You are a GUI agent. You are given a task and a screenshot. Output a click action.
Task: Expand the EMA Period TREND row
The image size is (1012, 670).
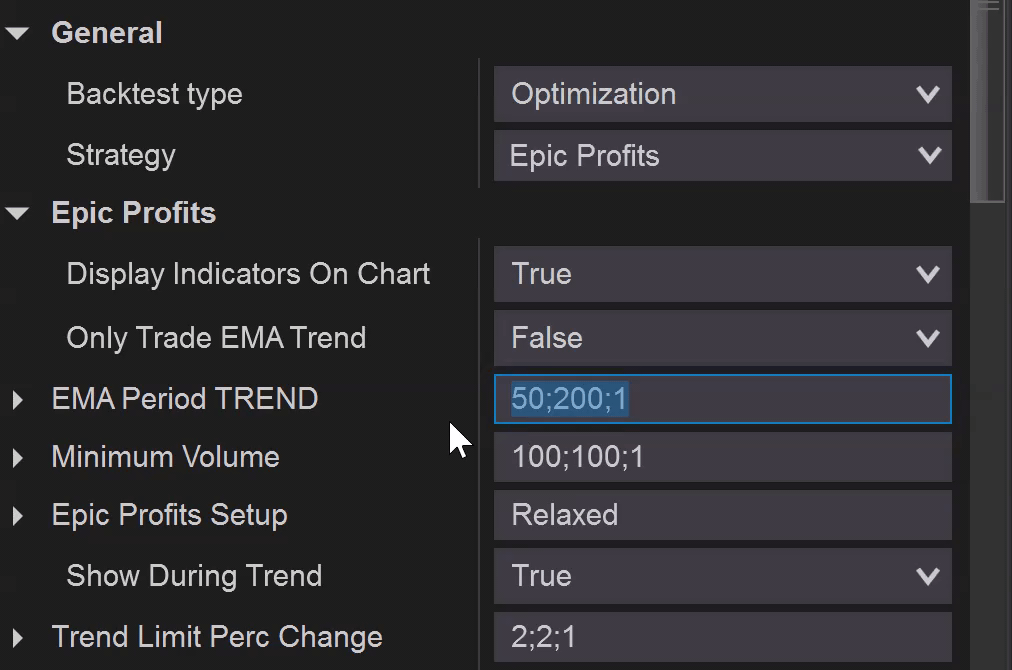click(x=17, y=400)
